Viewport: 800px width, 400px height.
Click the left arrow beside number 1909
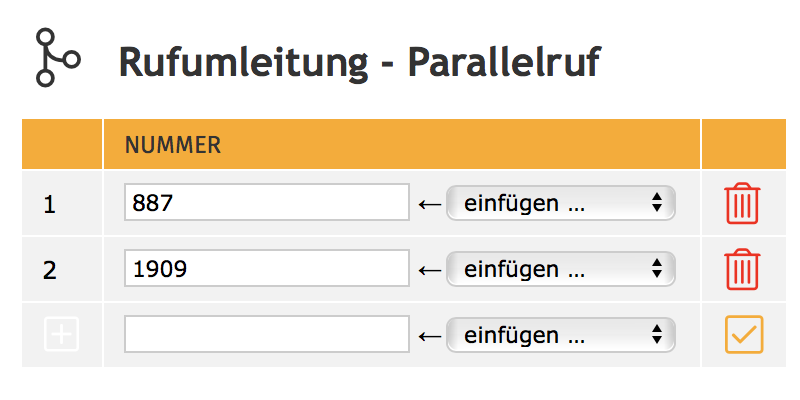coord(429,269)
